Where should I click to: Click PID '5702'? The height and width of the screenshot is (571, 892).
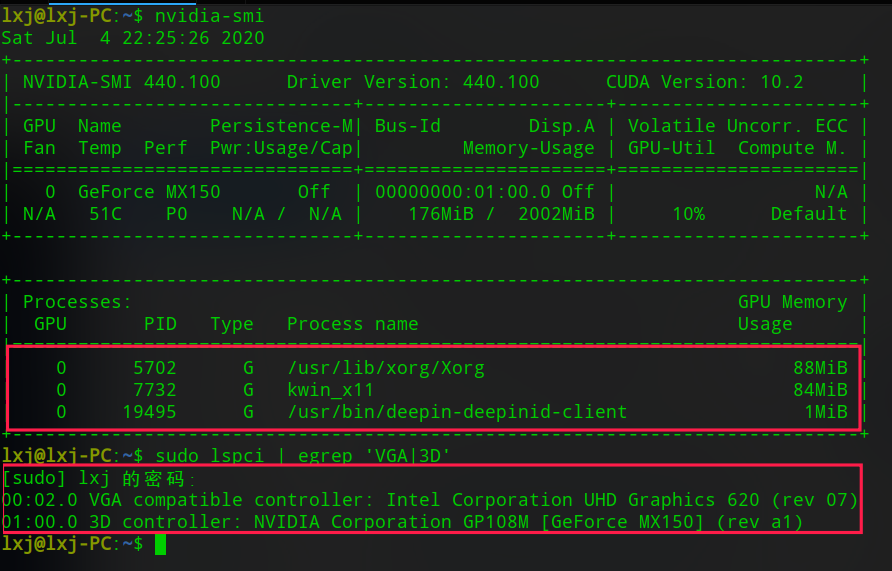click(155, 367)
